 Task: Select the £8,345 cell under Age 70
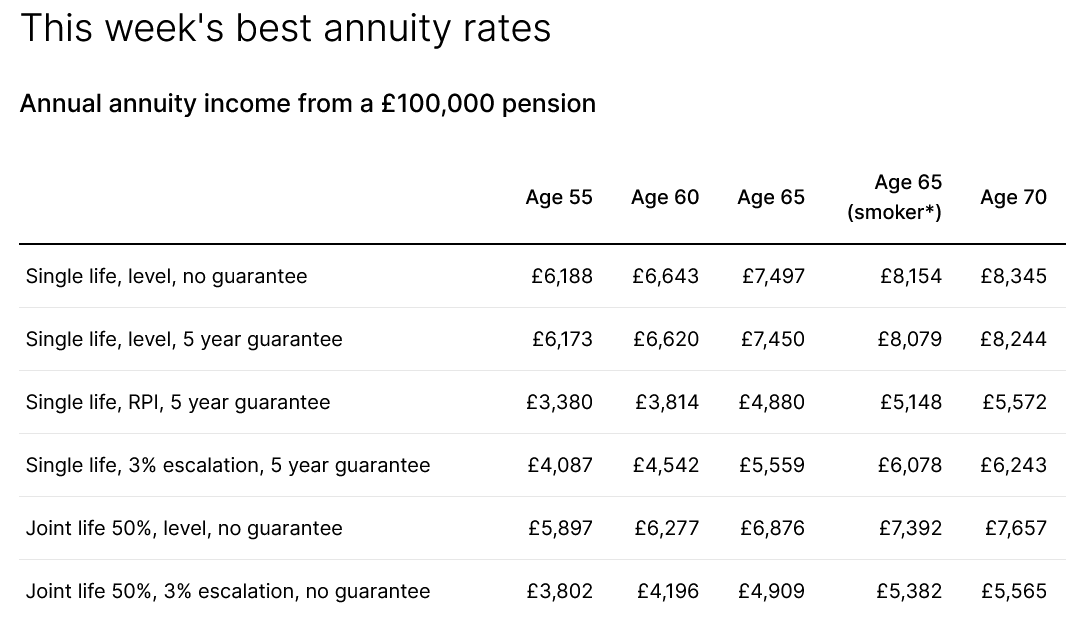point(1013,276)
